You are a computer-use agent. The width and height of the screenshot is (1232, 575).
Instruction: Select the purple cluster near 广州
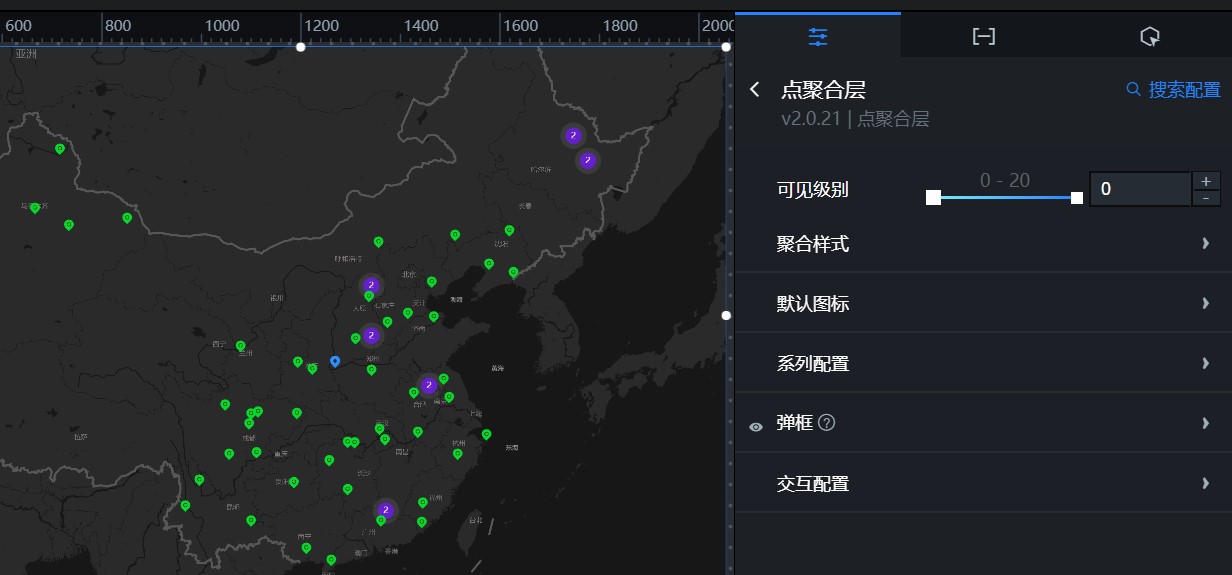coord(386,511)
